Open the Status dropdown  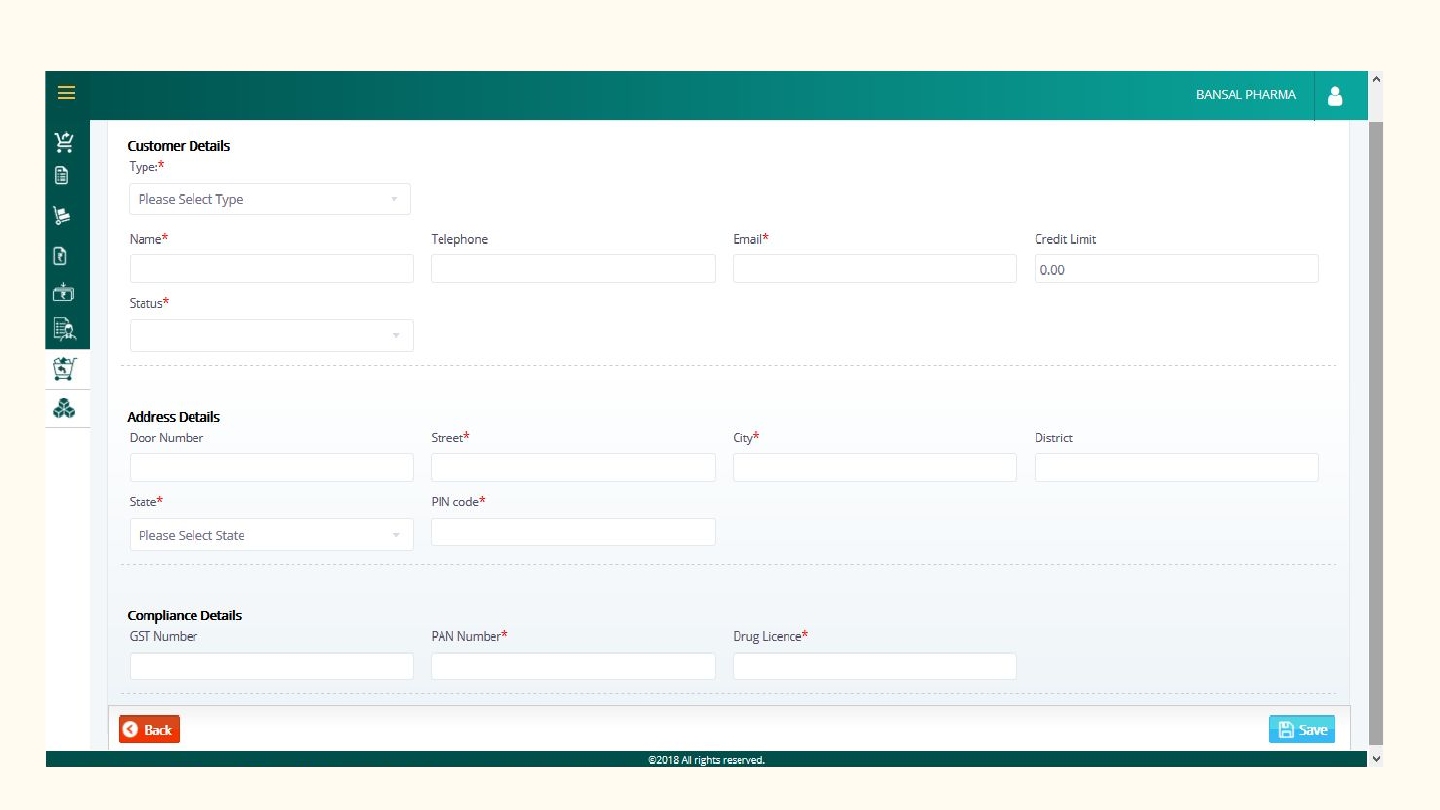272,335
